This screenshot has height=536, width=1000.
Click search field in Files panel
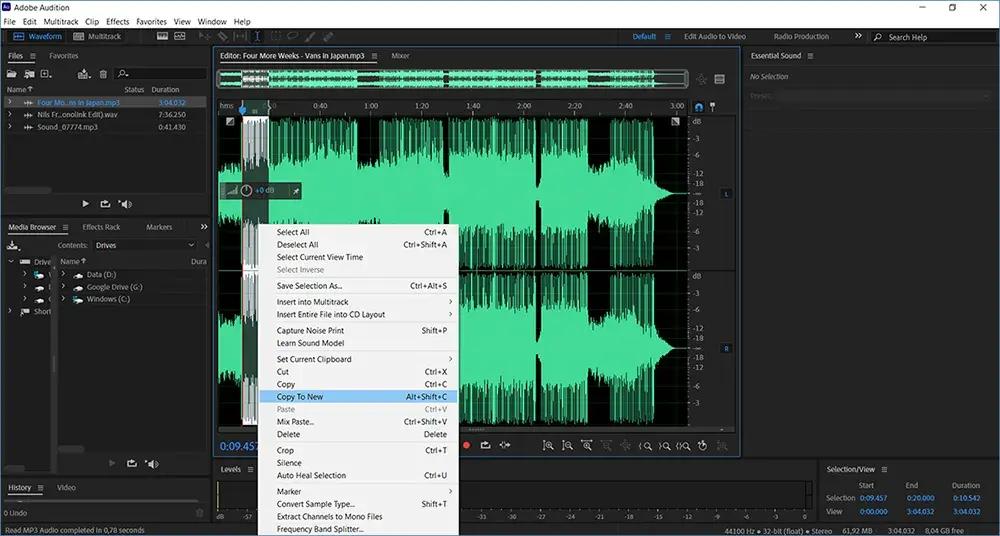pyautogui.click(x=161, y=75)
